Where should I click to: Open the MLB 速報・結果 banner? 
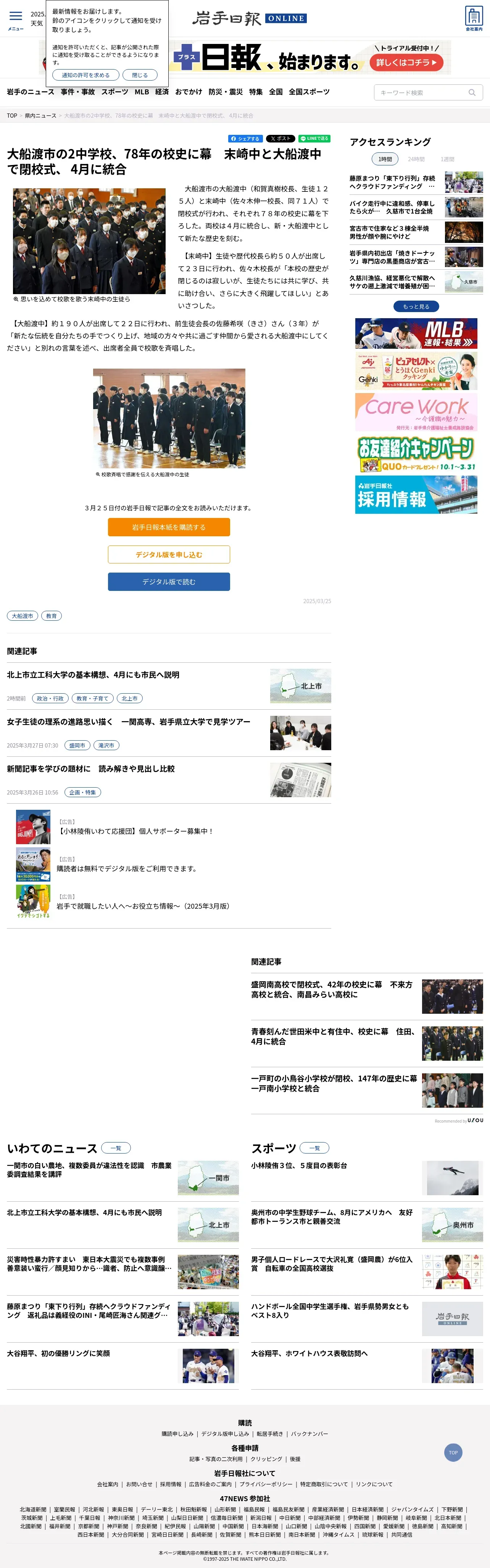point(416,333)
